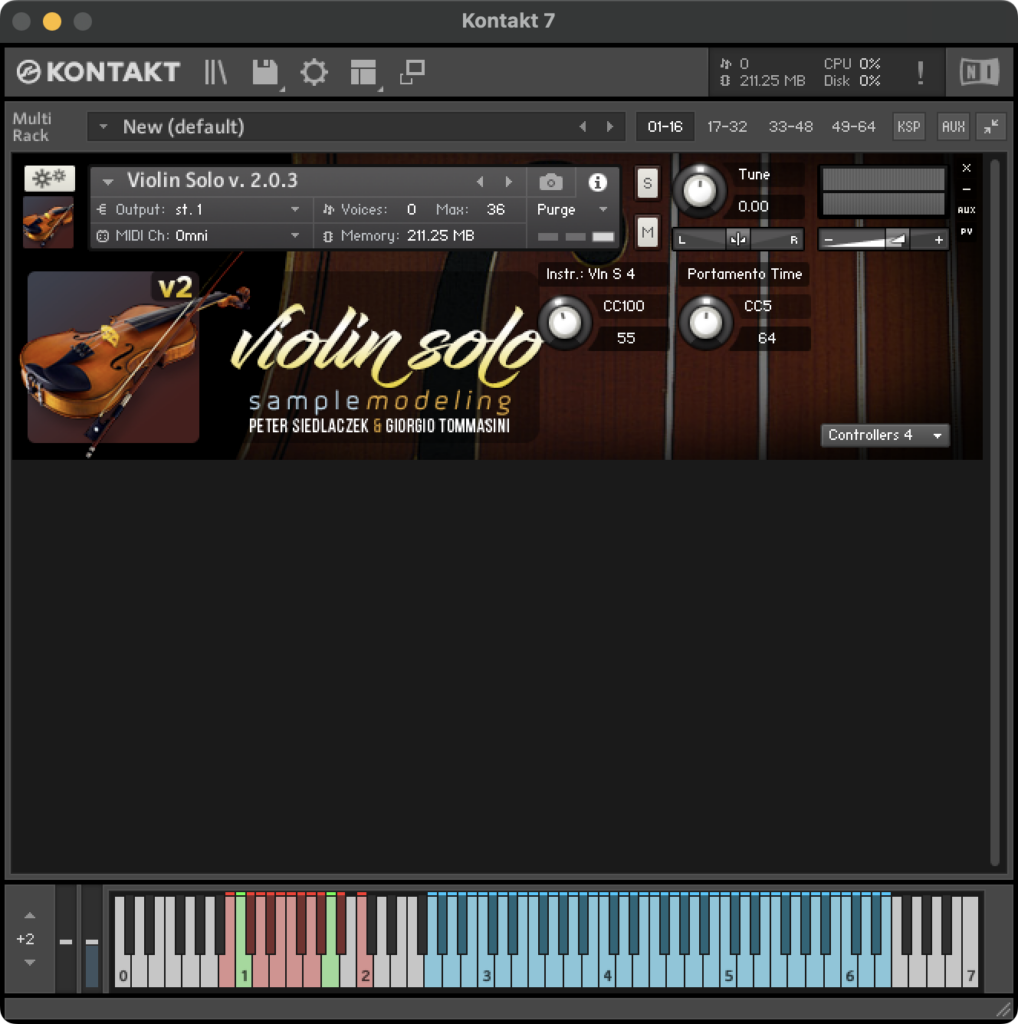Click the pan center icon
This screenshot has width=1018, height=1024.
pos(738,240)
